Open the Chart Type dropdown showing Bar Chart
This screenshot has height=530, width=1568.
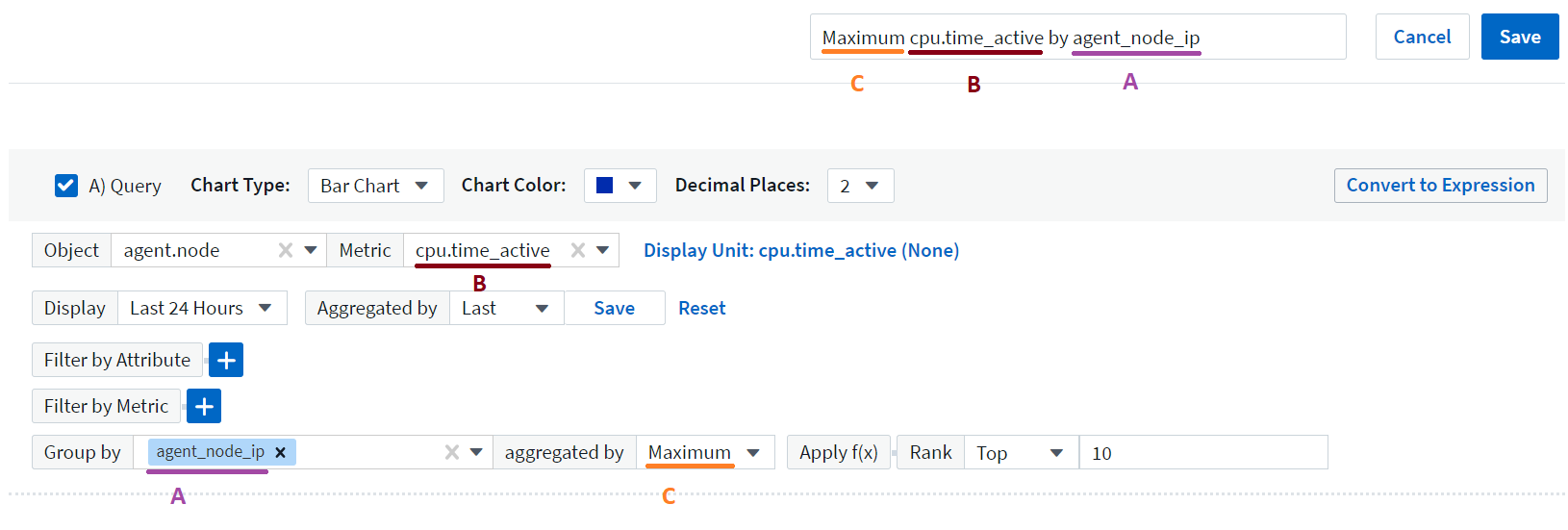click(x=375, y=186)
